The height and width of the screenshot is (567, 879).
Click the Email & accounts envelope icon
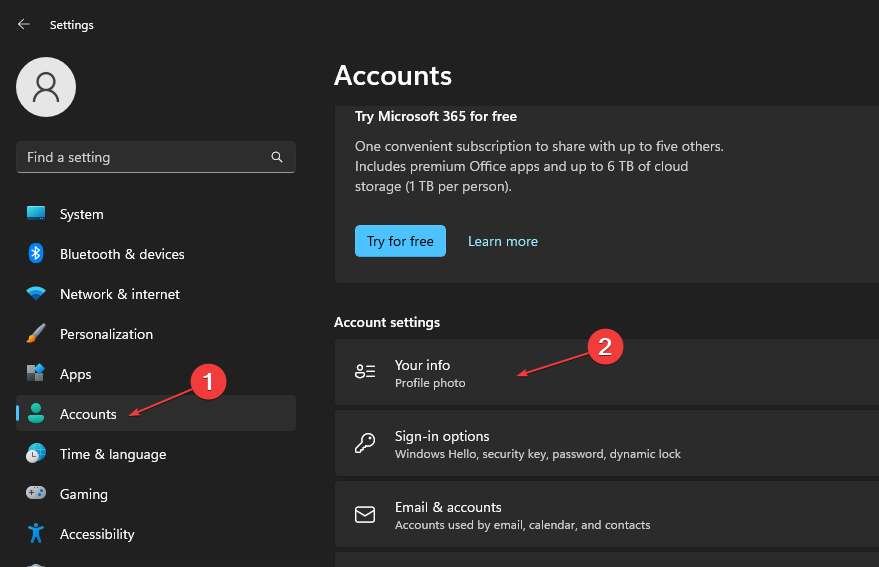tap(365, 514)
